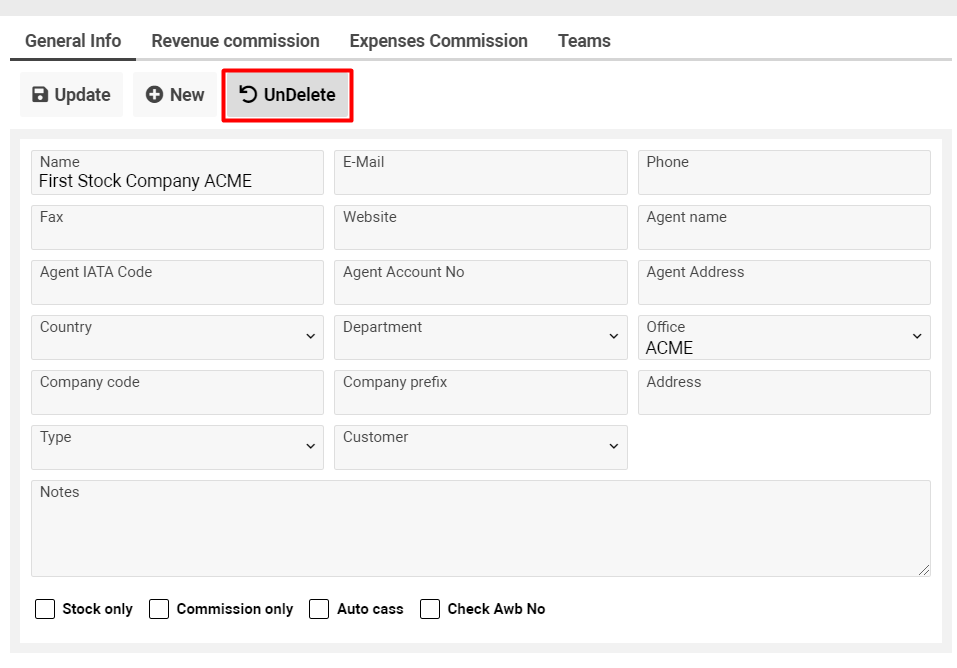Select the General Info tab
The image size is (957, 668).
tap(73, 41)
